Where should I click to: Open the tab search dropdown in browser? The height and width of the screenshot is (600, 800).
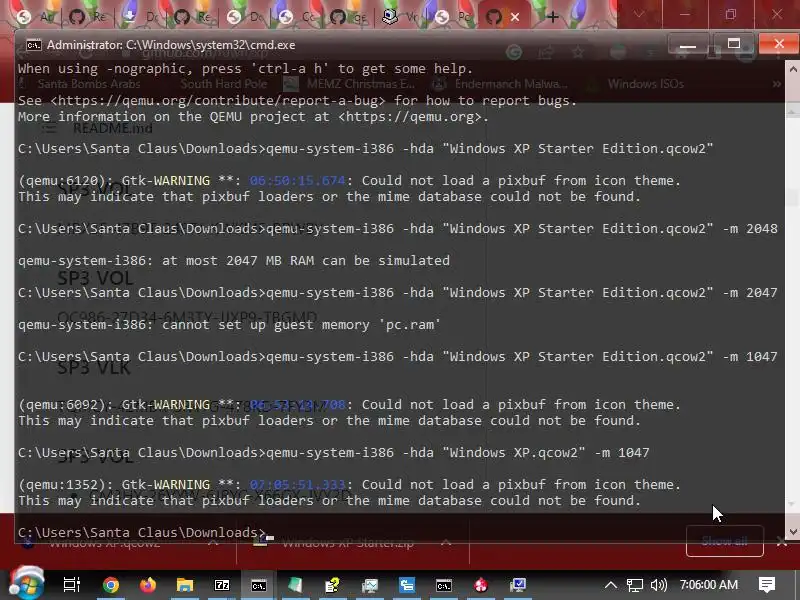click(x=639, y=15)
